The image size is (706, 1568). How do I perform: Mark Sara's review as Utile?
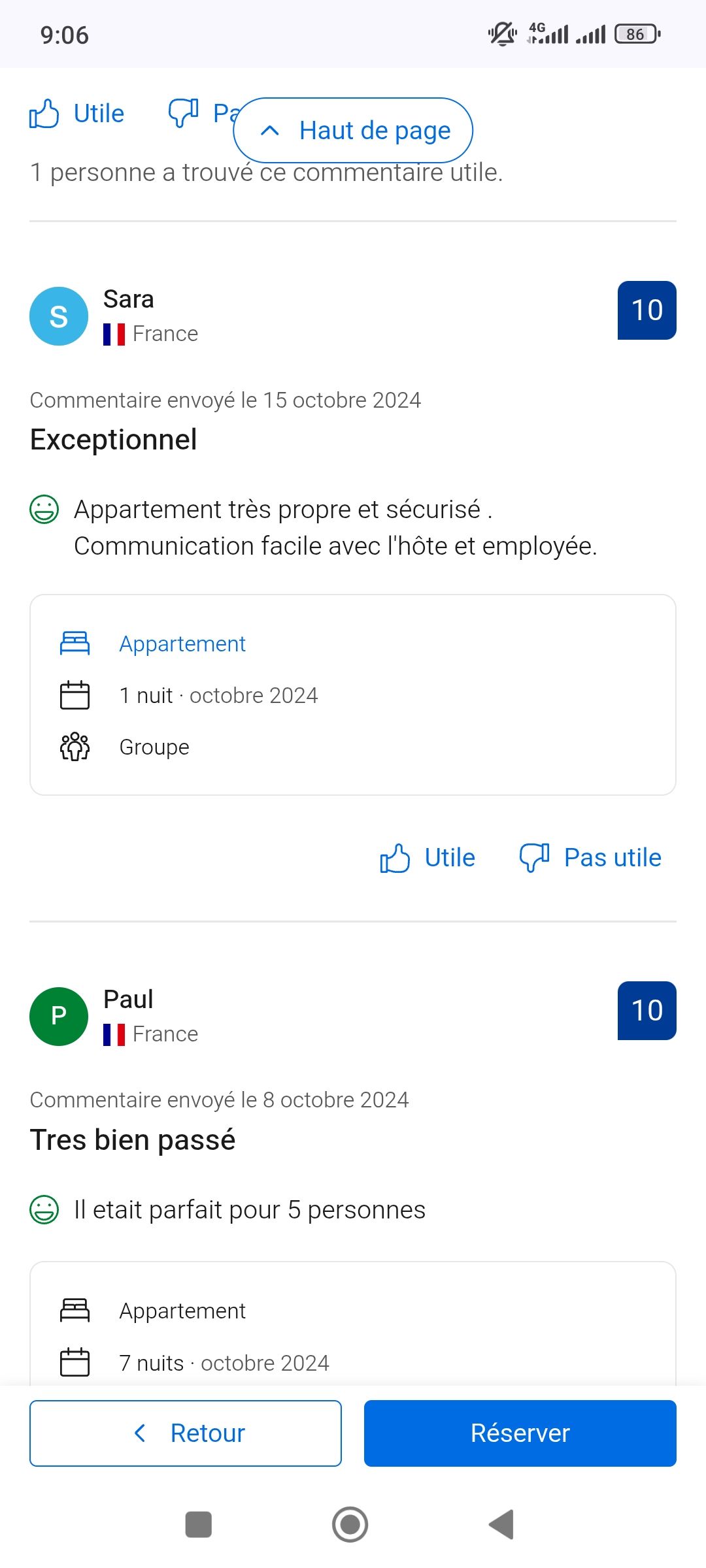pyautogui.click(x=450, y=858)
